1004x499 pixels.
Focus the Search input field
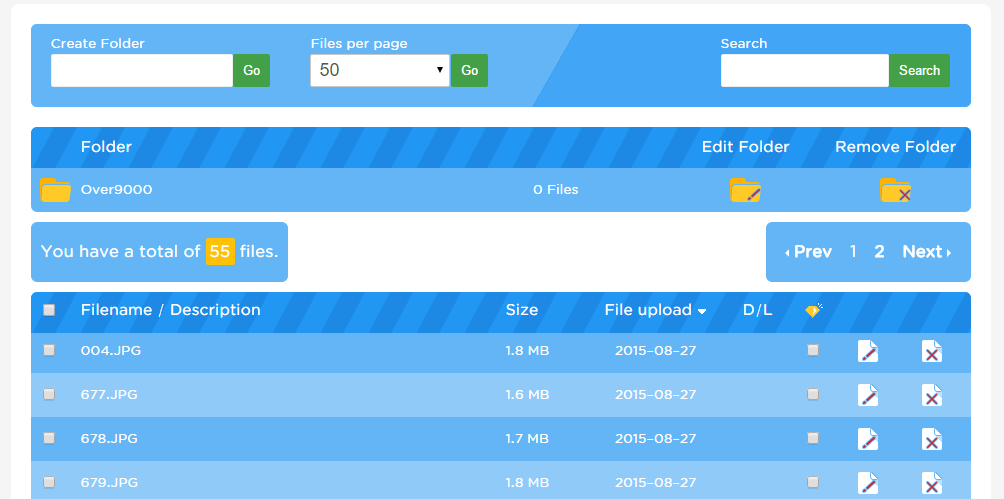[x=804, y=70]
